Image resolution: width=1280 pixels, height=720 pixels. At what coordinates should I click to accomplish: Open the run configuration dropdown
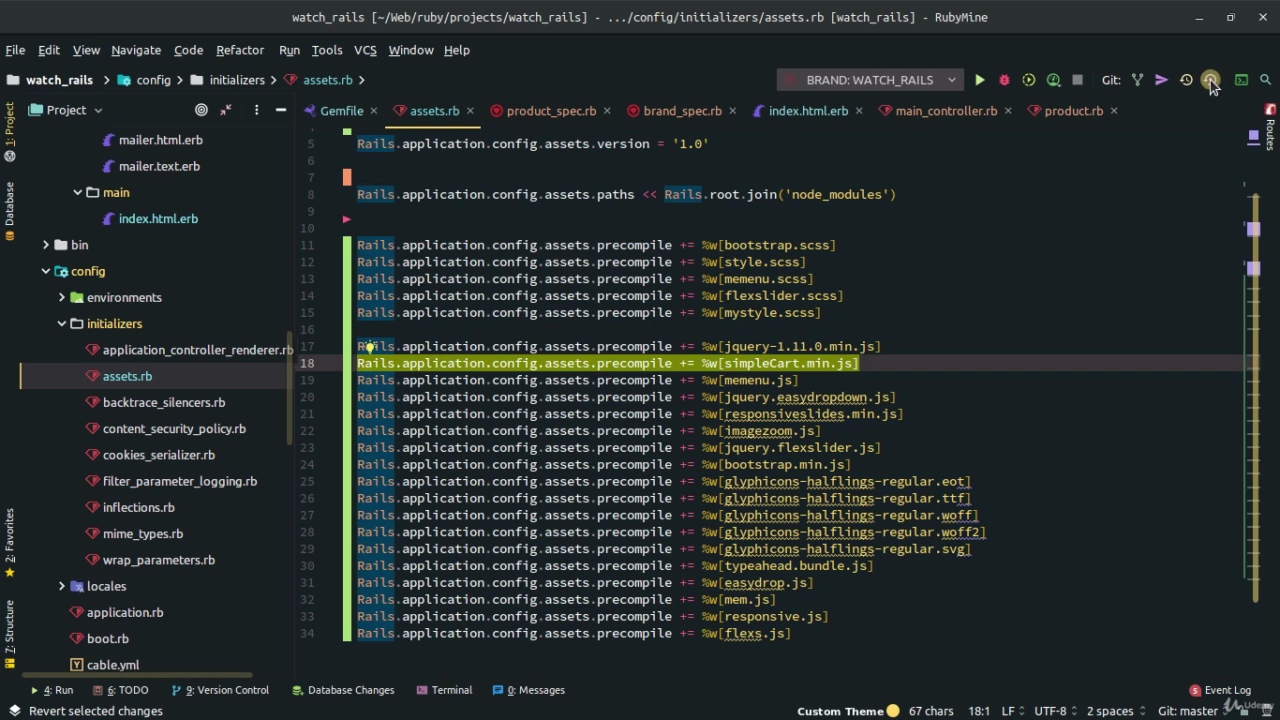(870, 80)
